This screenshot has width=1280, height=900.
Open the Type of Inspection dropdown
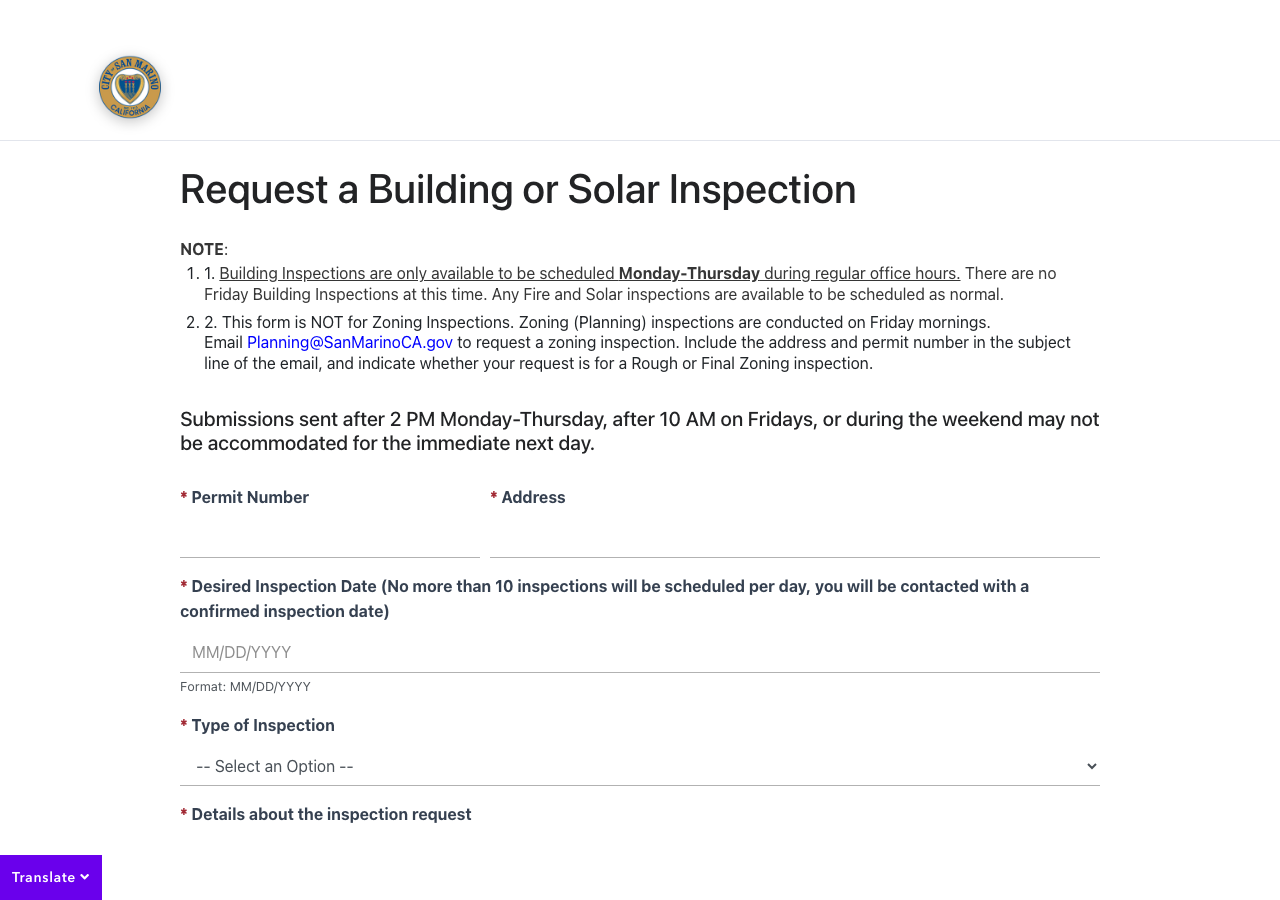pyautogui.click(x=640, y=766)
